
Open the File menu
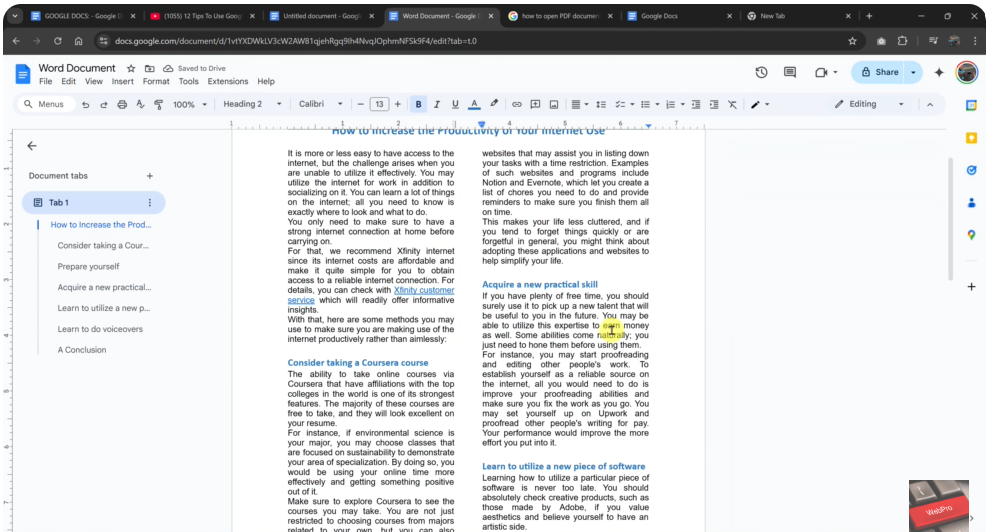tap(45, 81)
